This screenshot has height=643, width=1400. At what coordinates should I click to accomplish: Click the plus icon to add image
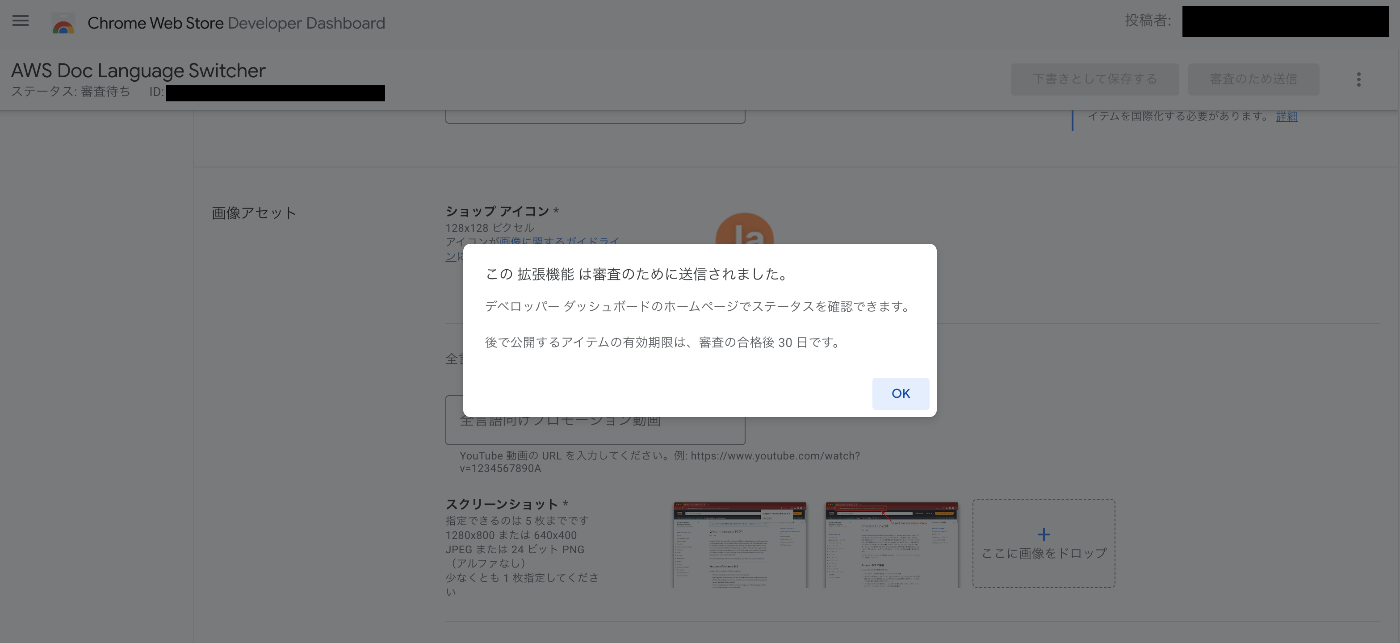(x=1044, y=534)
